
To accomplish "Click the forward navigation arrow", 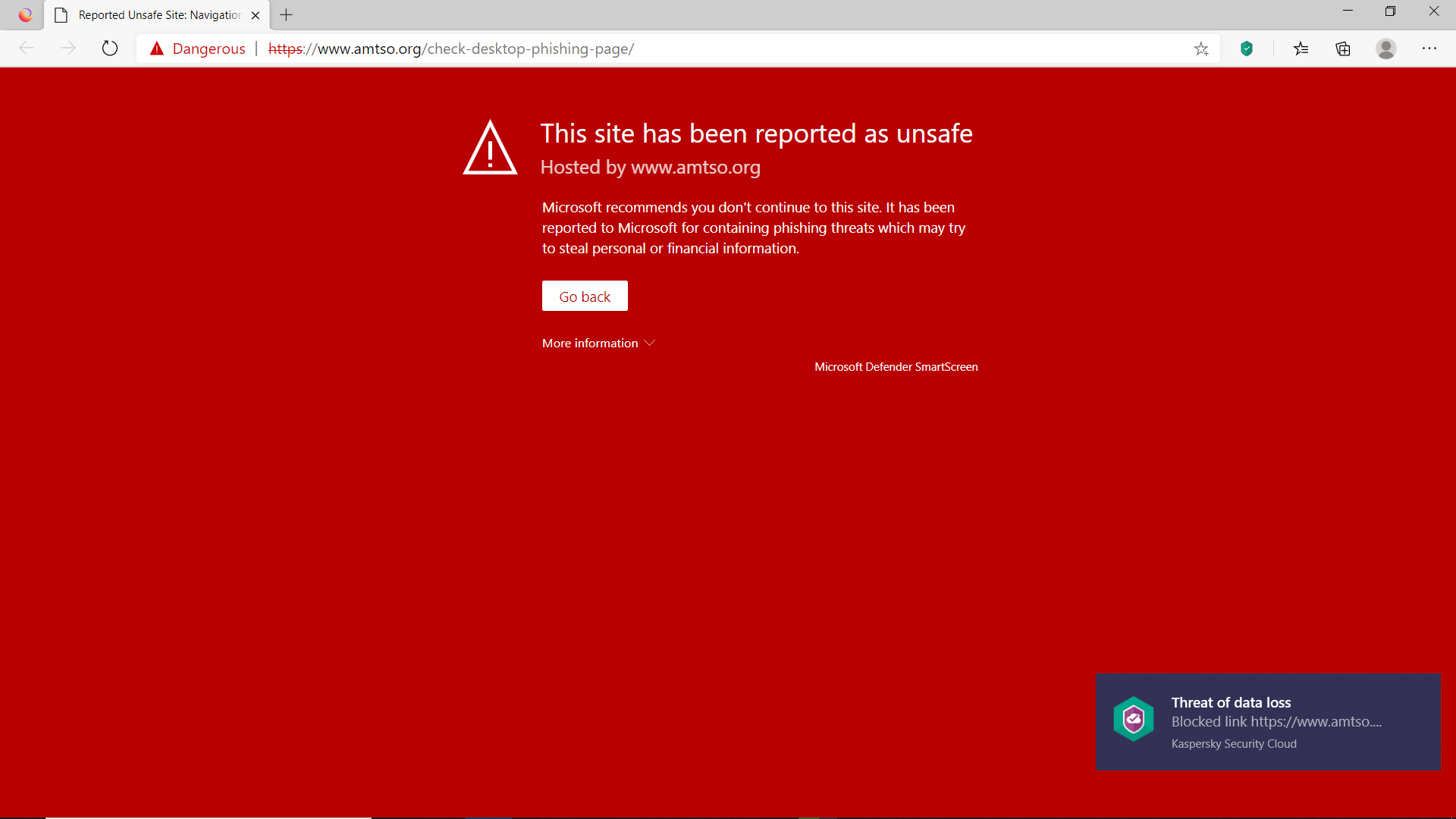I will 68,49.
